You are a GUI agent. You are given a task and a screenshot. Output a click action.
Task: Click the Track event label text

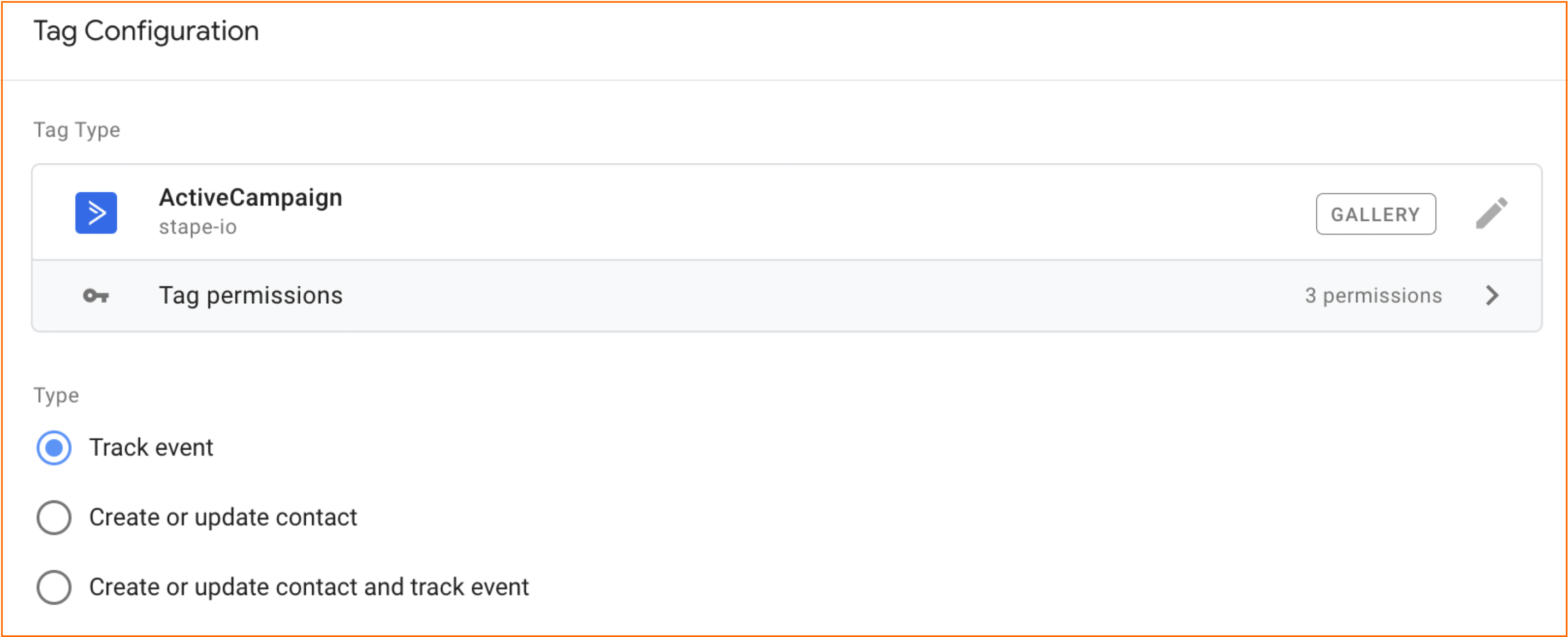tap(151, 447)
